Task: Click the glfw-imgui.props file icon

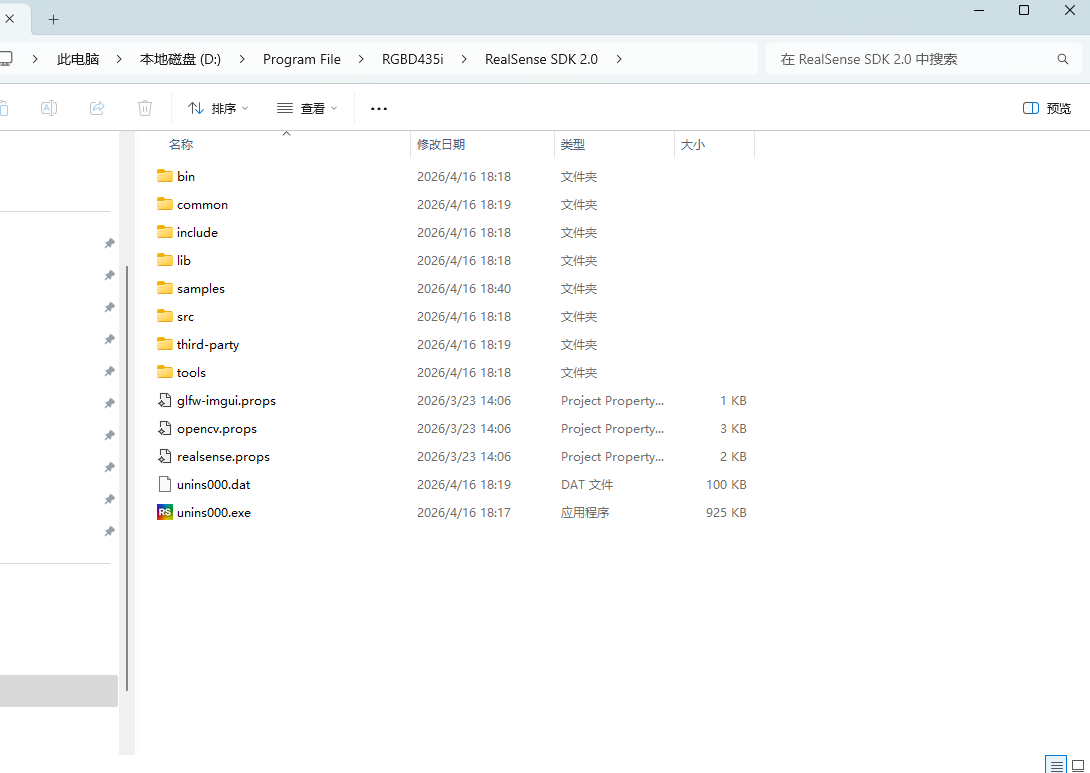Action: click(x=165, y=400)
